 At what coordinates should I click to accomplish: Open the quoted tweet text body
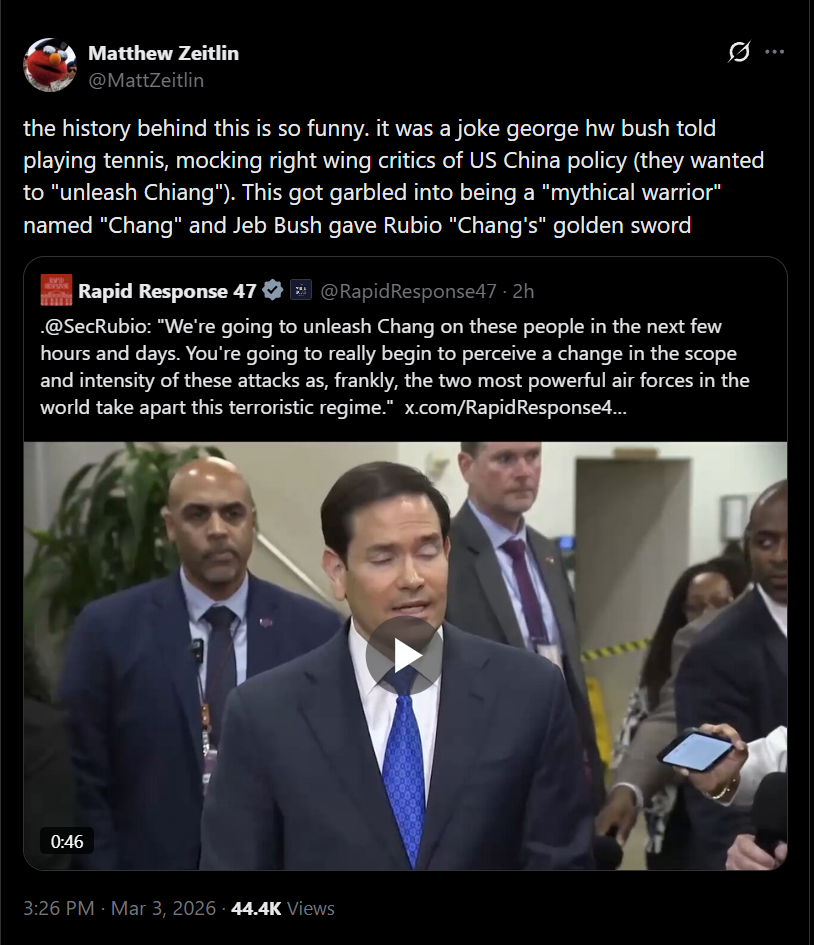395,366
